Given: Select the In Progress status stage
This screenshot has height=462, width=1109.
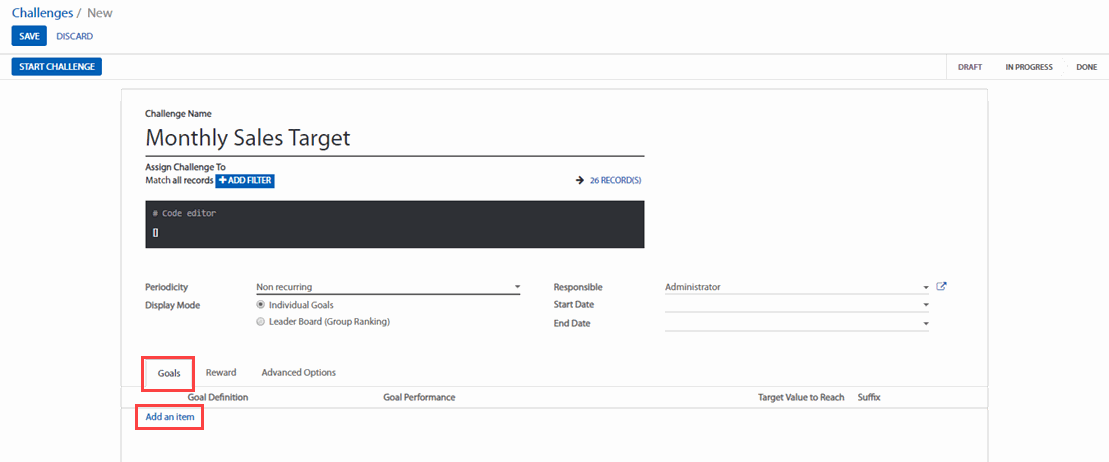Looking at the screenshot, I should click(1029, 67).
